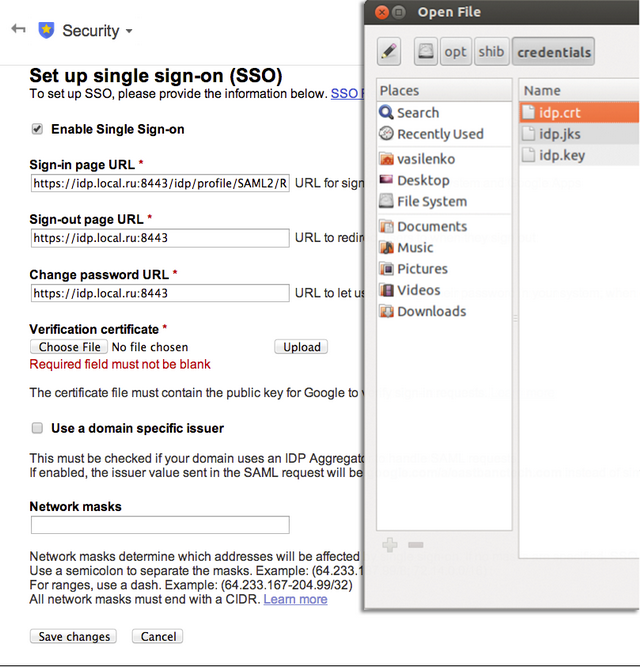Click the Choose File button

(69, 347)
